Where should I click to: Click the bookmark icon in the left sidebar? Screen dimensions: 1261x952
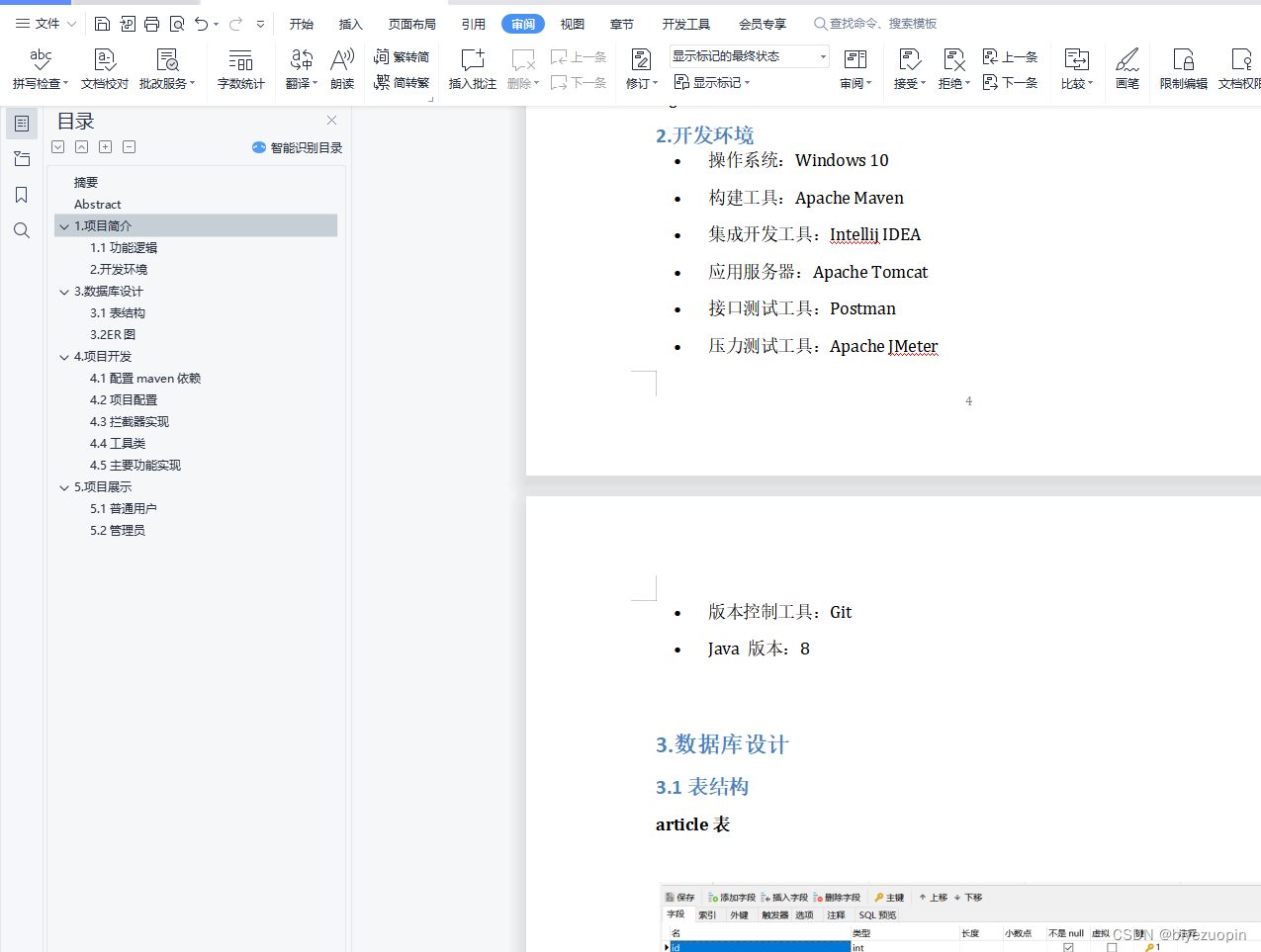point(21,195)
